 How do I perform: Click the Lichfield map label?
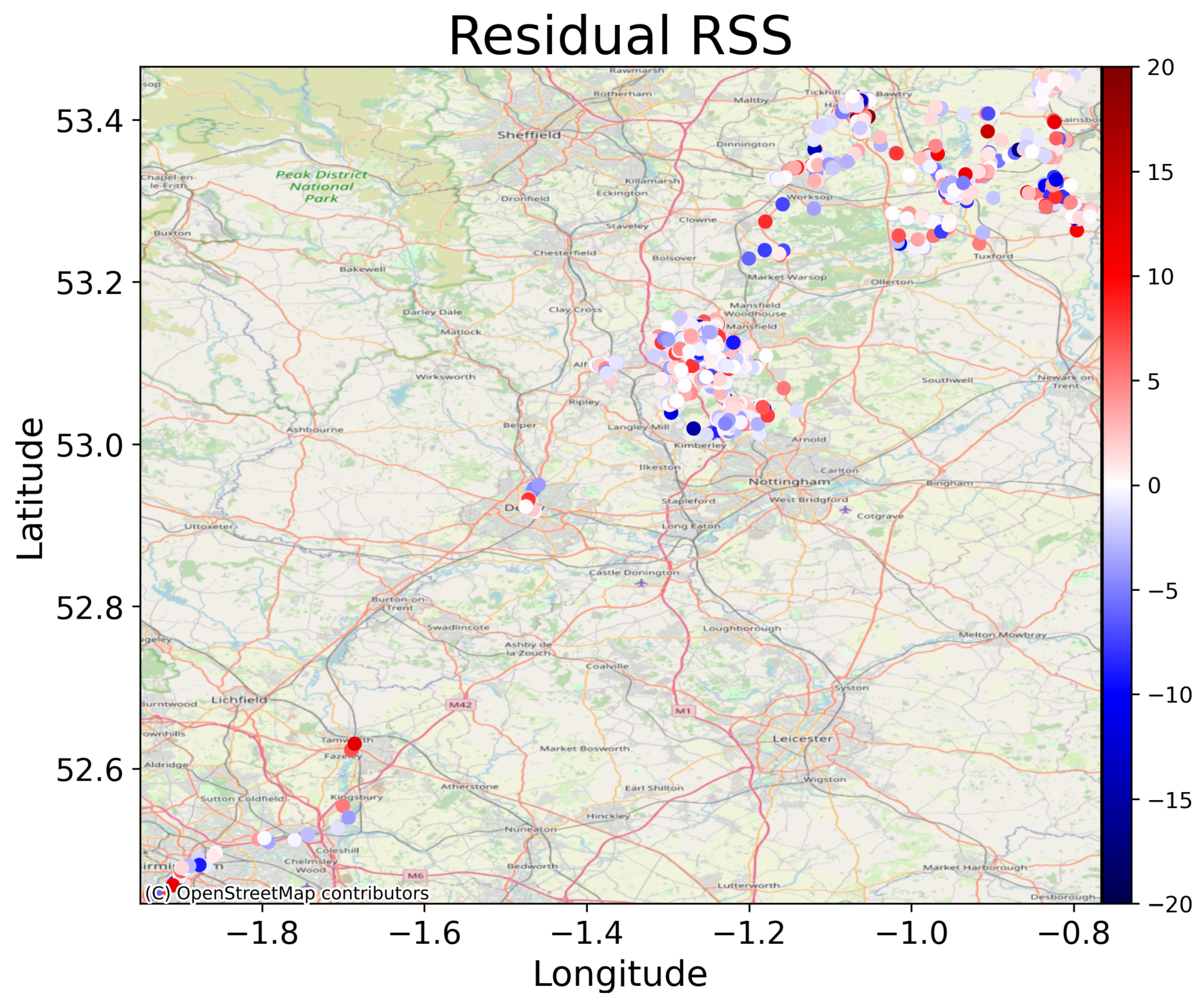click(239, 700)
